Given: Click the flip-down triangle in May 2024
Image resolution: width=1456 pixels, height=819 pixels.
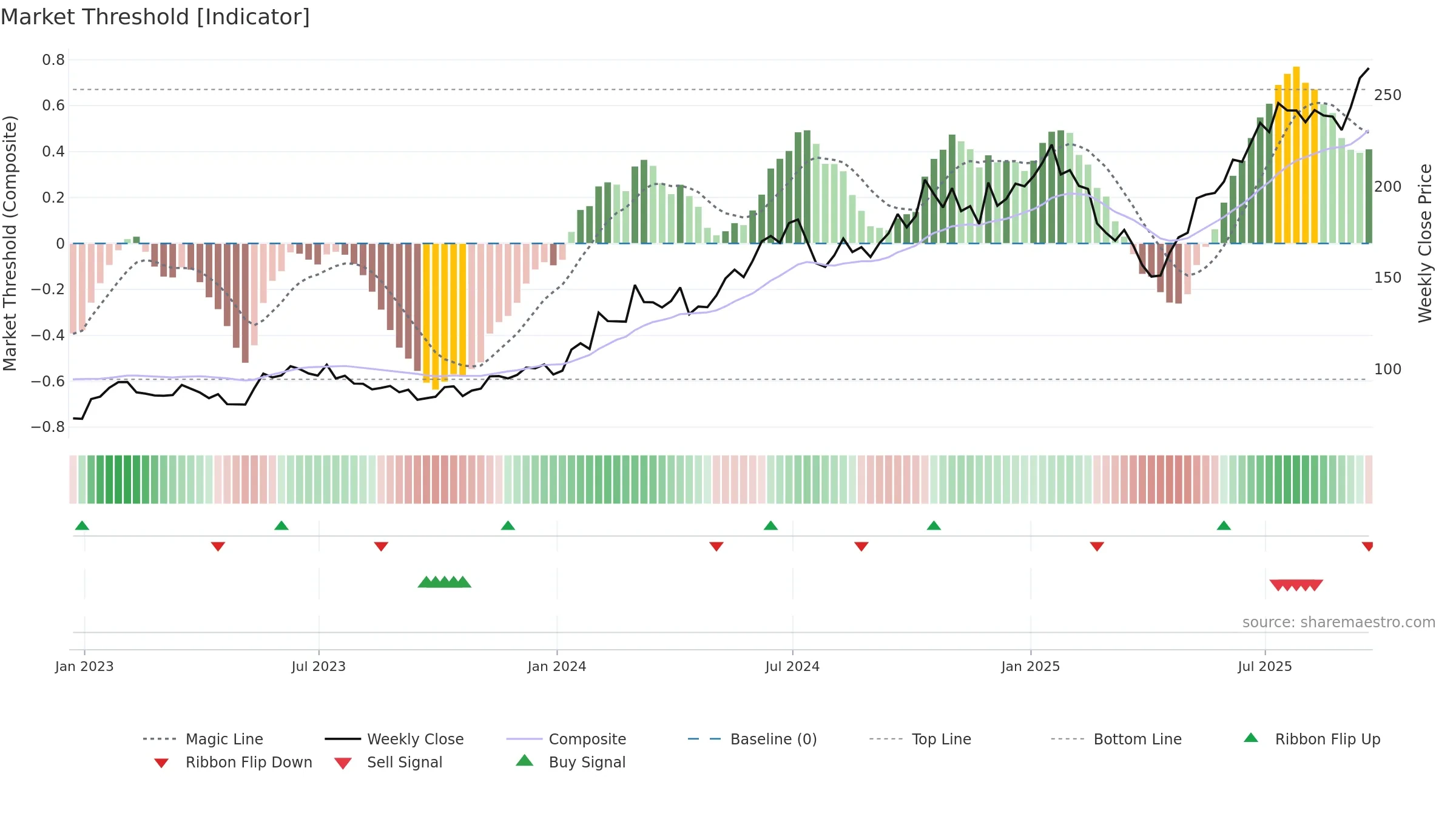Looking at the screenshot, I should (716, 547).
